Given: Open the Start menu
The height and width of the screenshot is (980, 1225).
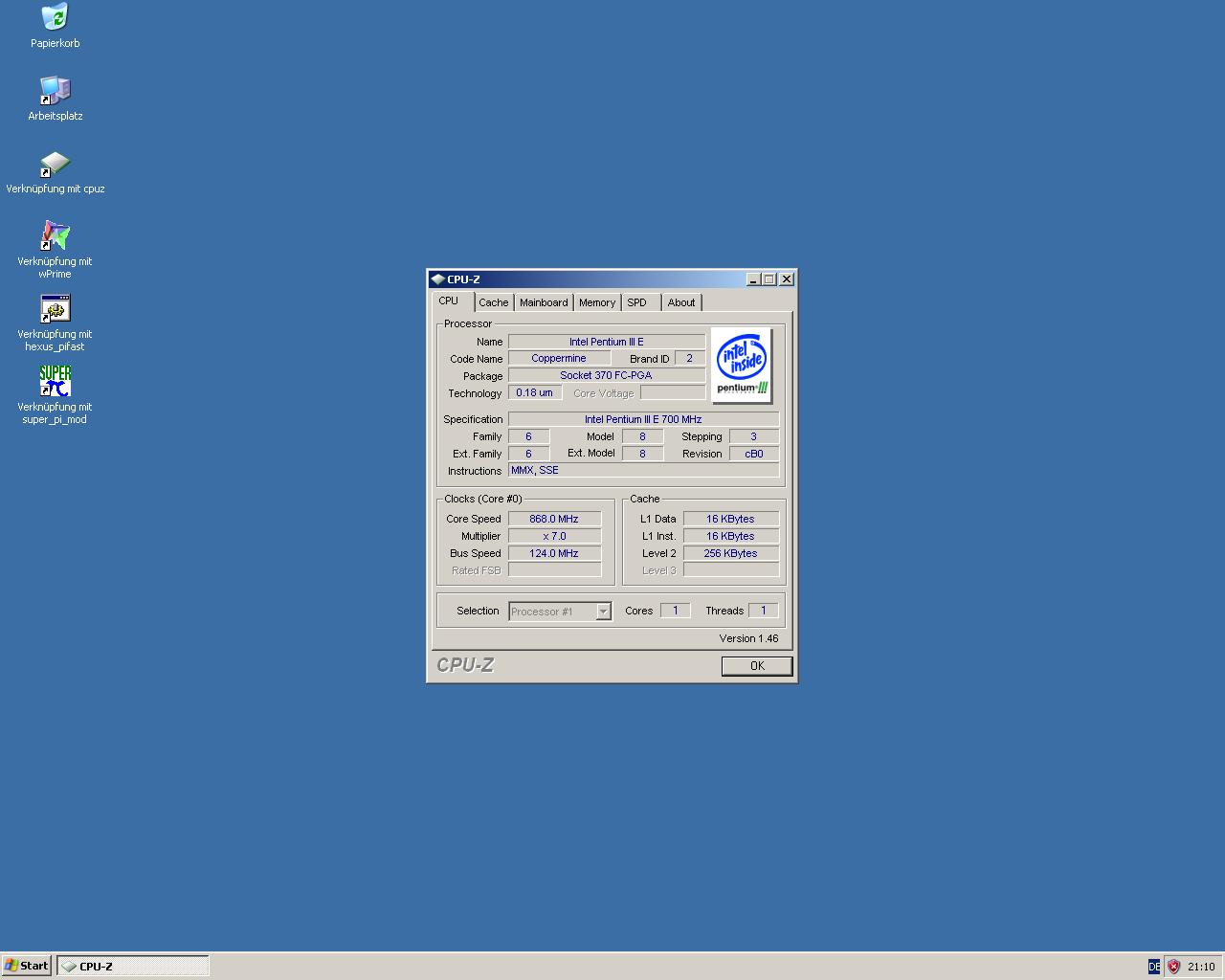Looking at the screenshot, I should [x=27, y=966].
